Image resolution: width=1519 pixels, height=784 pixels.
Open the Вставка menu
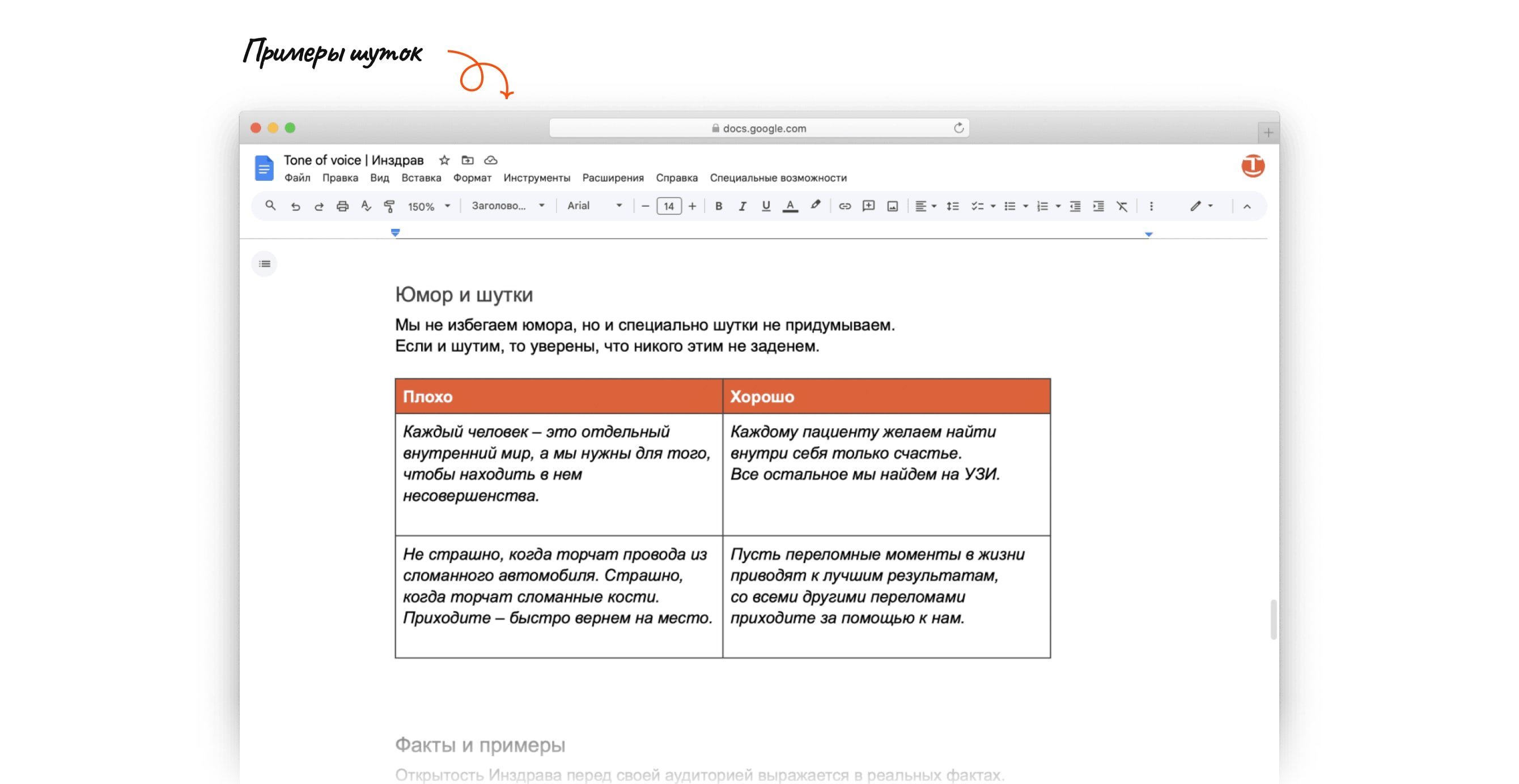(x=421, y=177)
